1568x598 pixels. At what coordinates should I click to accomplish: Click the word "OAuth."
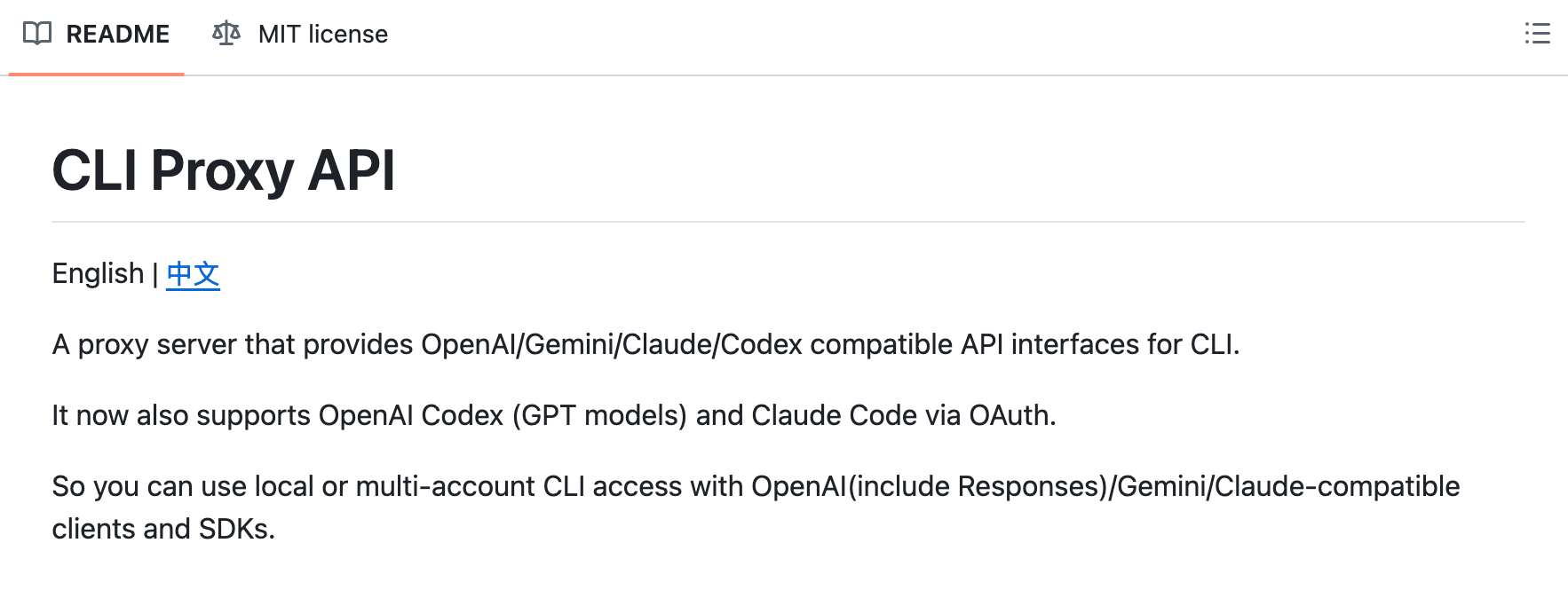pos(1012,415)
